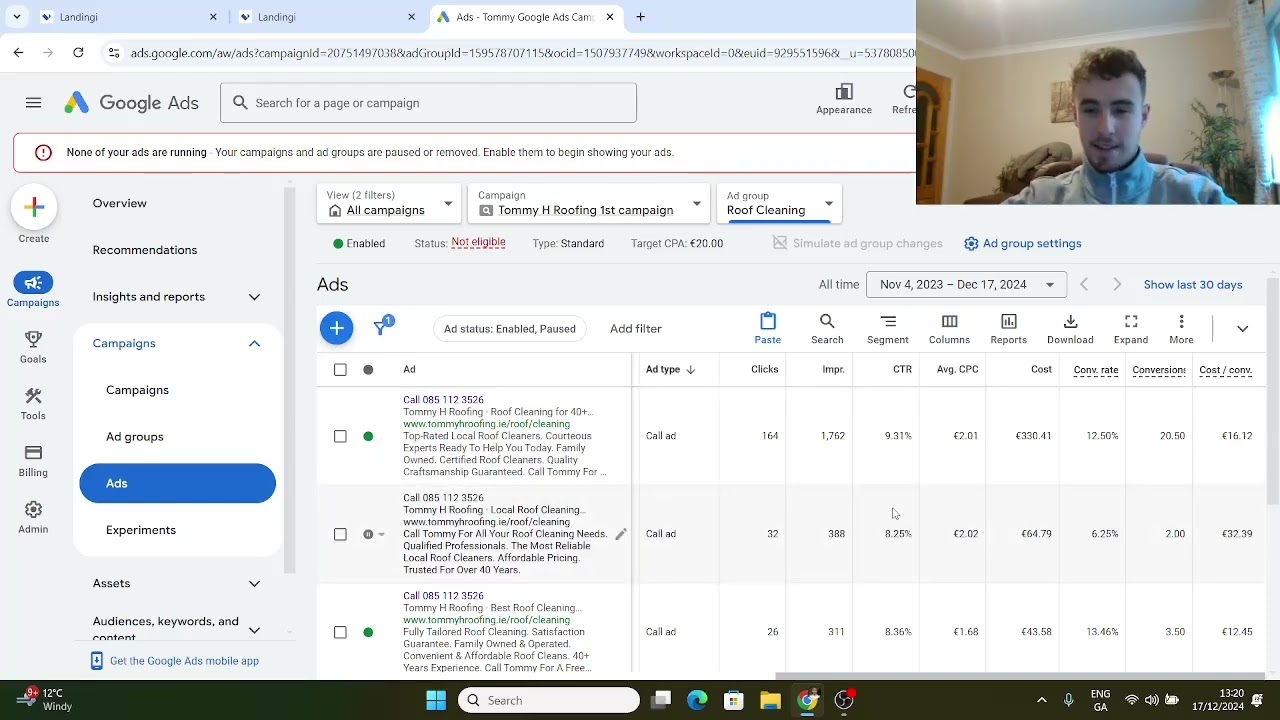The width and height of the screenshot is (1280, 720).
Task: Tick the select-all ads header checkbox
Action: click(x=340, y=370)
